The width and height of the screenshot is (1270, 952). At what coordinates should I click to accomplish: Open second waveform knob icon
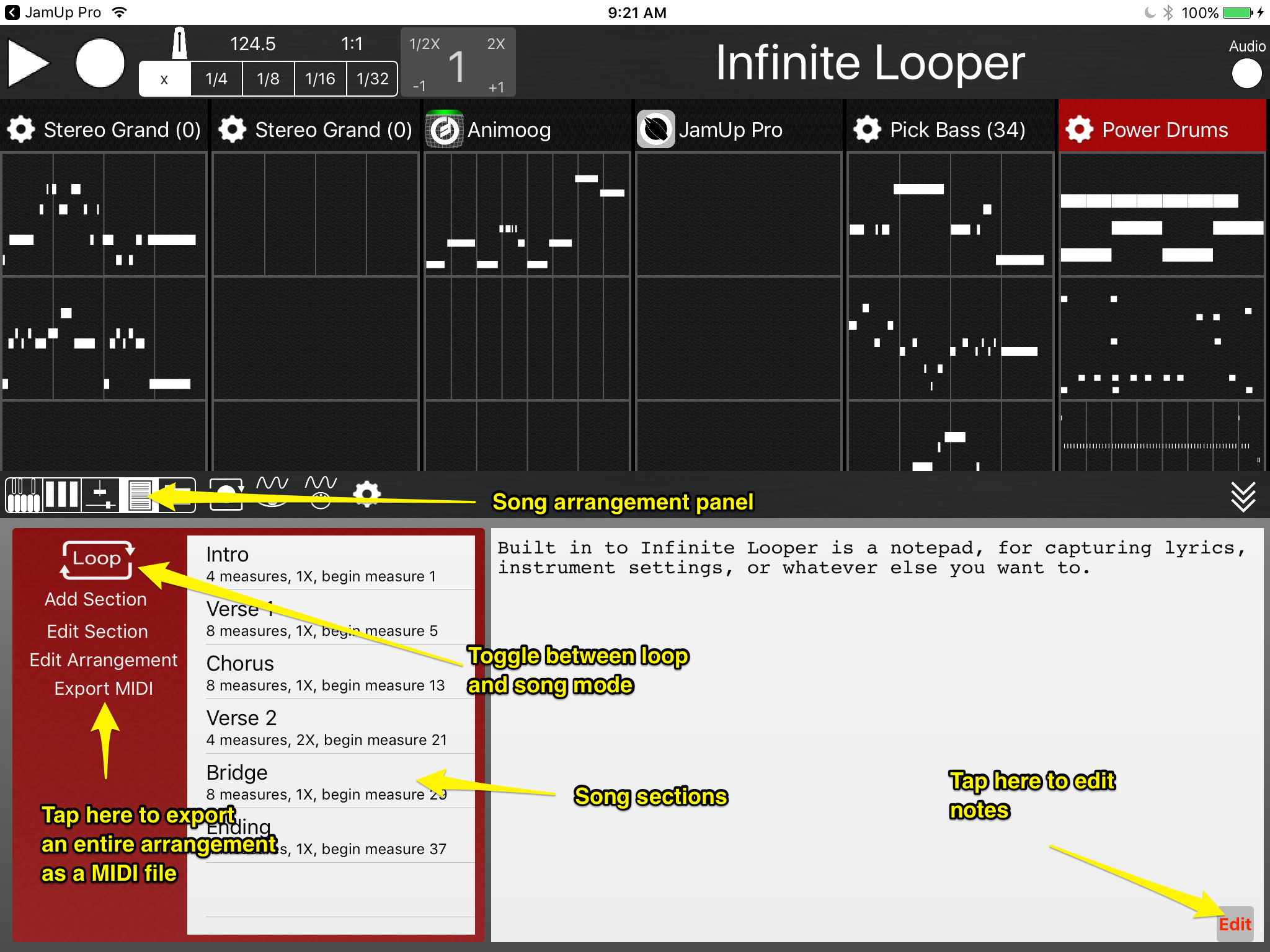tap(321, 492)
